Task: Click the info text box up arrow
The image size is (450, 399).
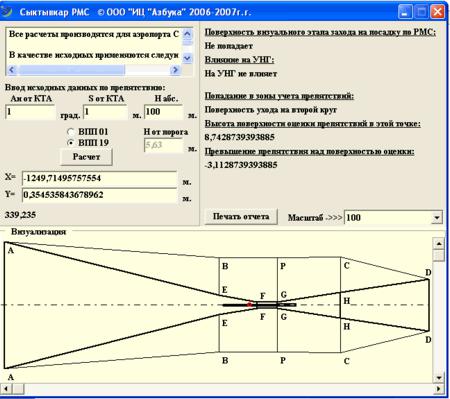Action: tap(187, 34)
